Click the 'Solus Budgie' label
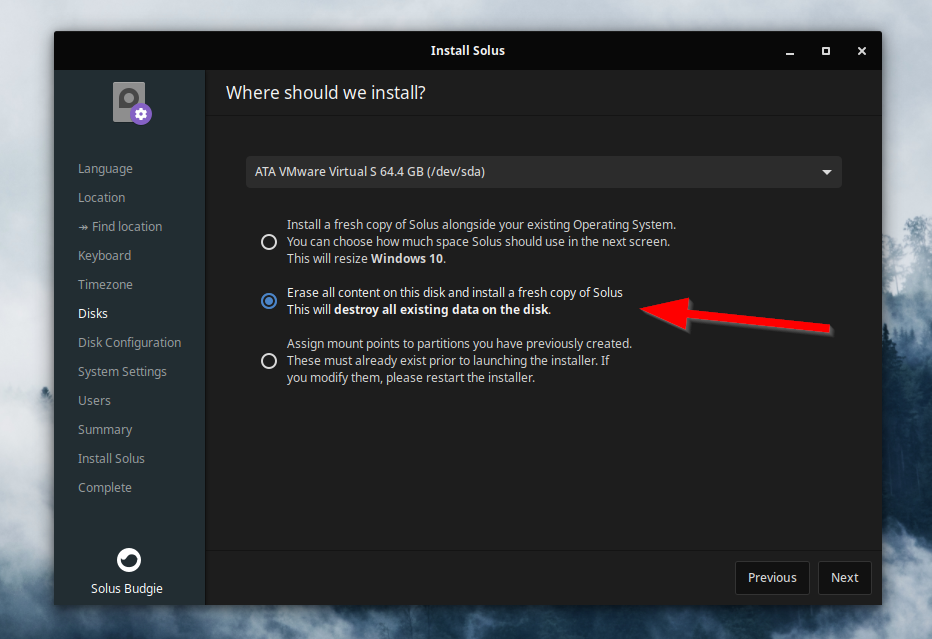 [x=127, y=588]
